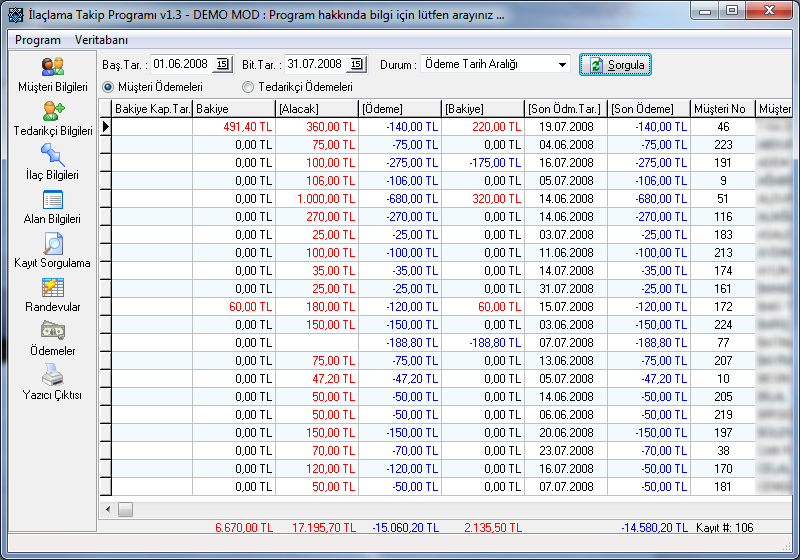Open Müşteri Bilgileri sidebar icon
This screenshot has width=800, height=560.
52,67
